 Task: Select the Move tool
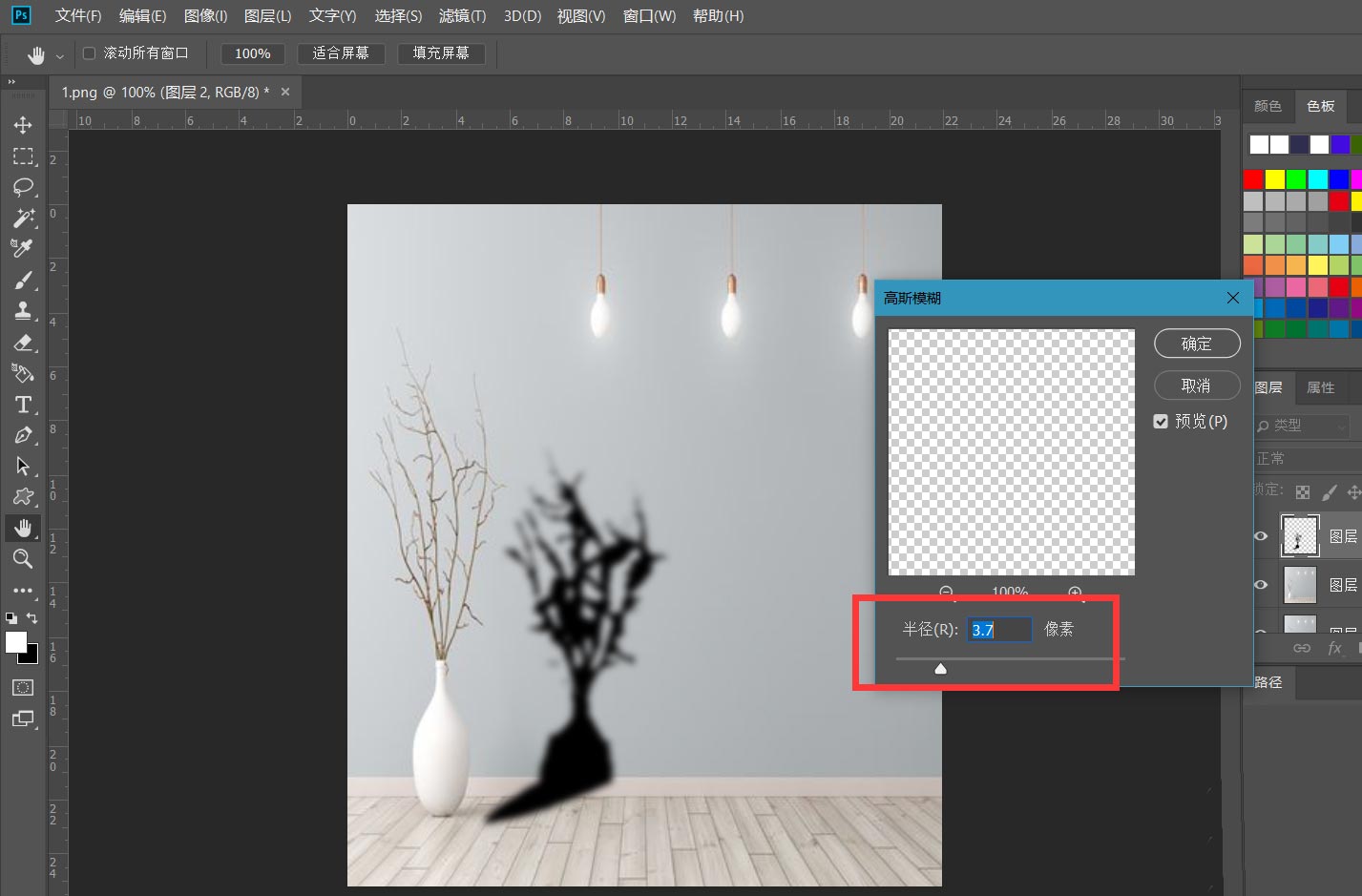23,125
